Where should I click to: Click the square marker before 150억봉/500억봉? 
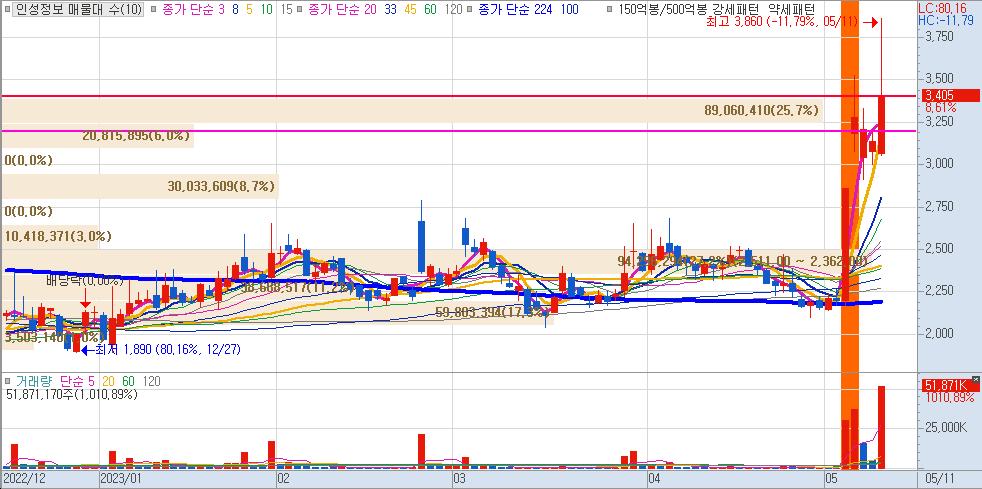[x=610, y=9]
